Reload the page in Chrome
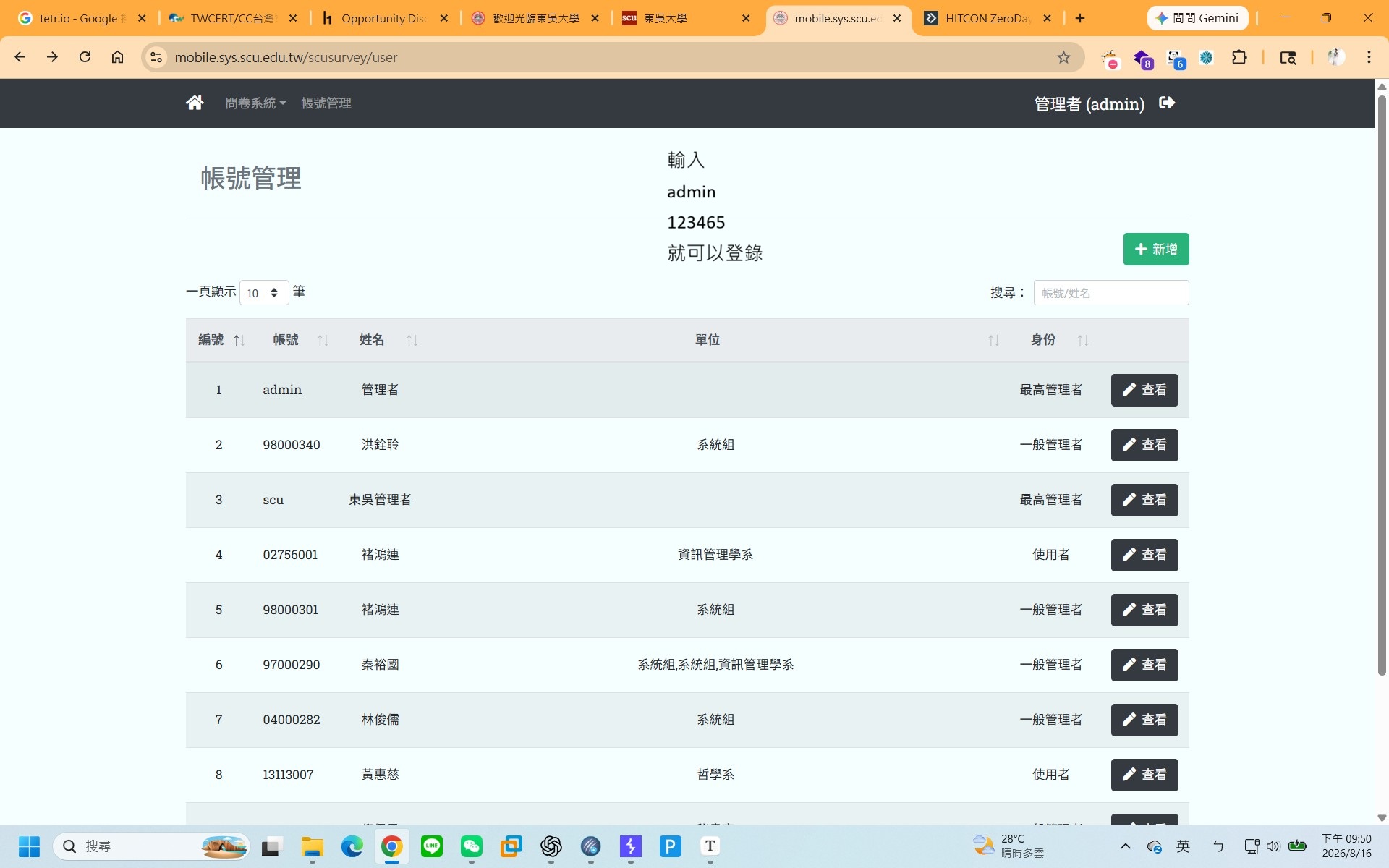Screen dimensions: 1389x868 pyautogui.click(x=85, y=57)
